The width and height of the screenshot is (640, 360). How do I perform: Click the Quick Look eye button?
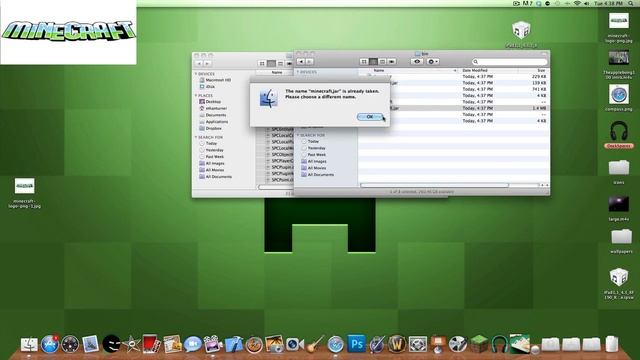point(417,62)
